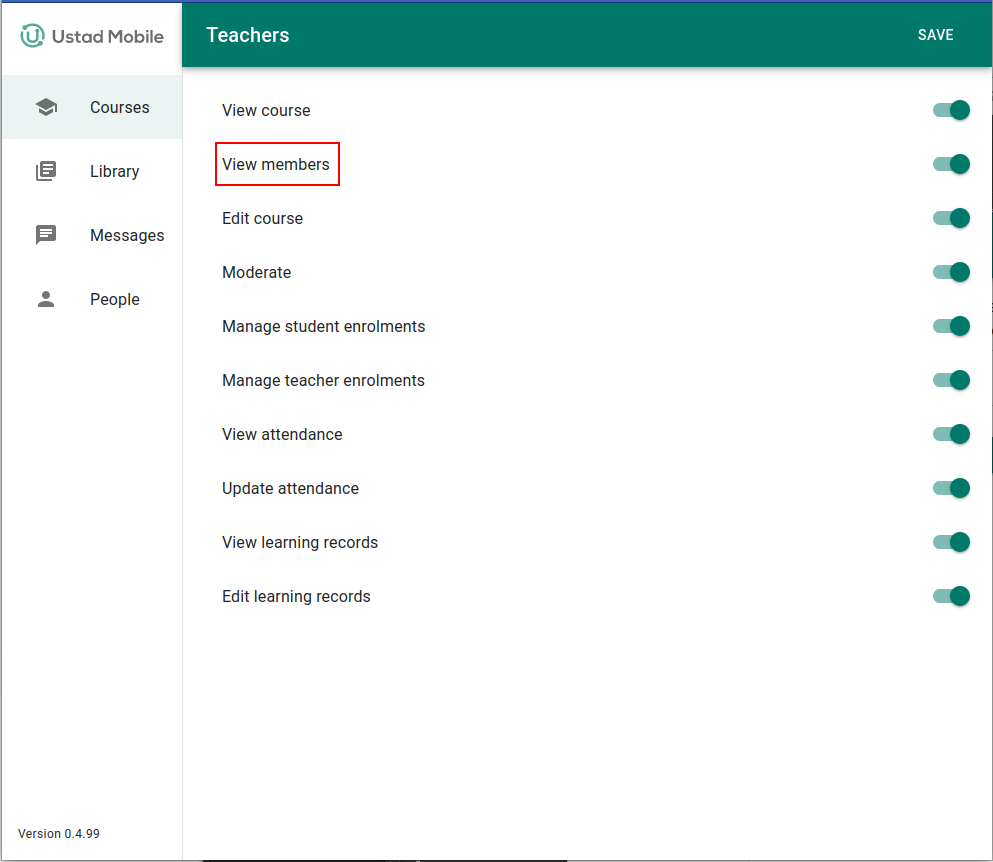Save the Teachers permissions
This screenshot has width=993, height=862.
coord(935,35)
